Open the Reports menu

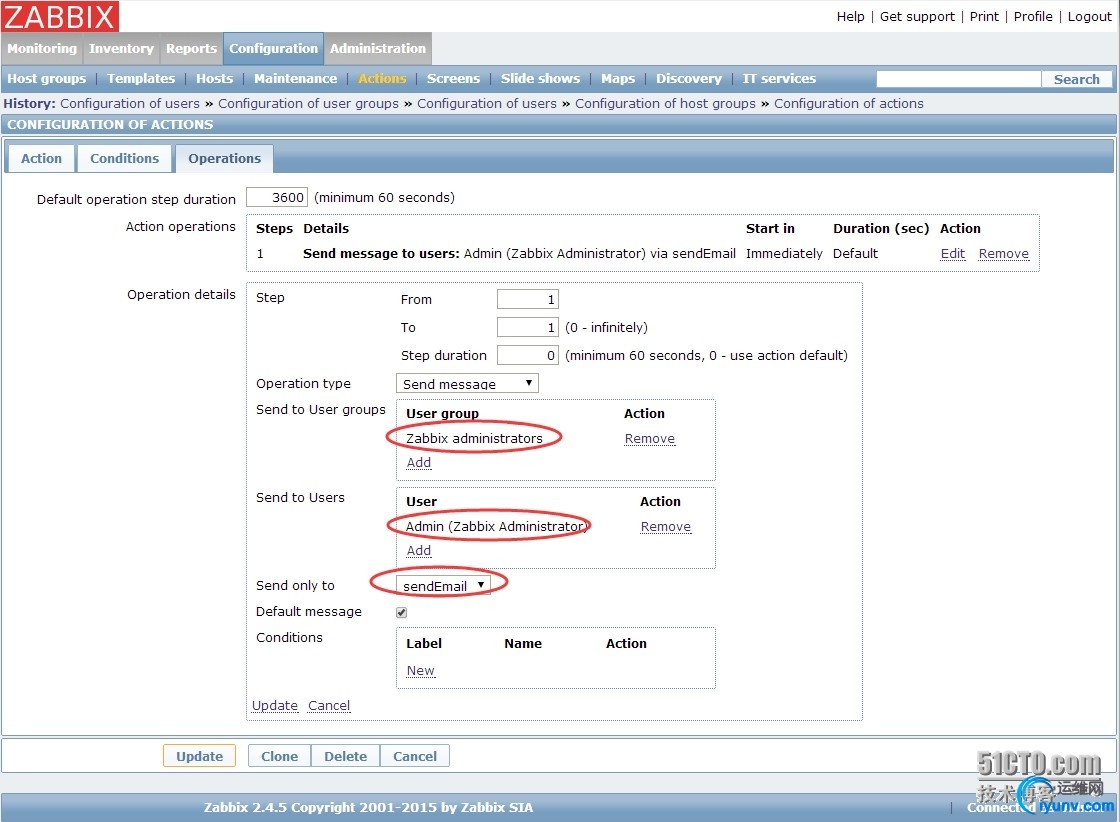tap(191, 49)
